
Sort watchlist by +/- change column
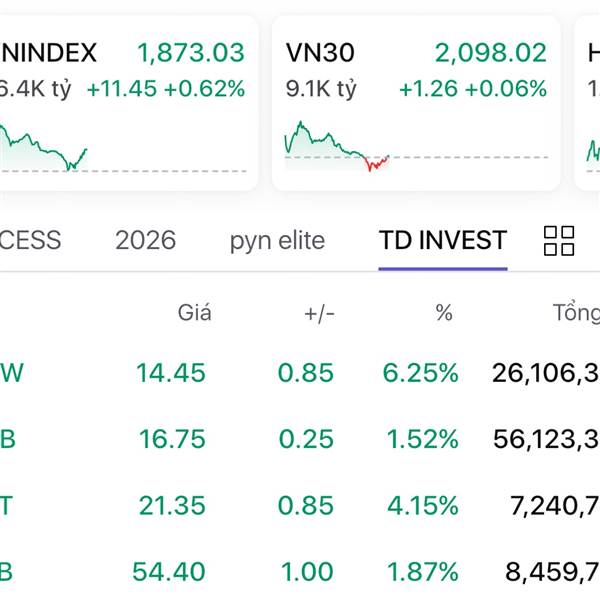(x=320, y=313)
